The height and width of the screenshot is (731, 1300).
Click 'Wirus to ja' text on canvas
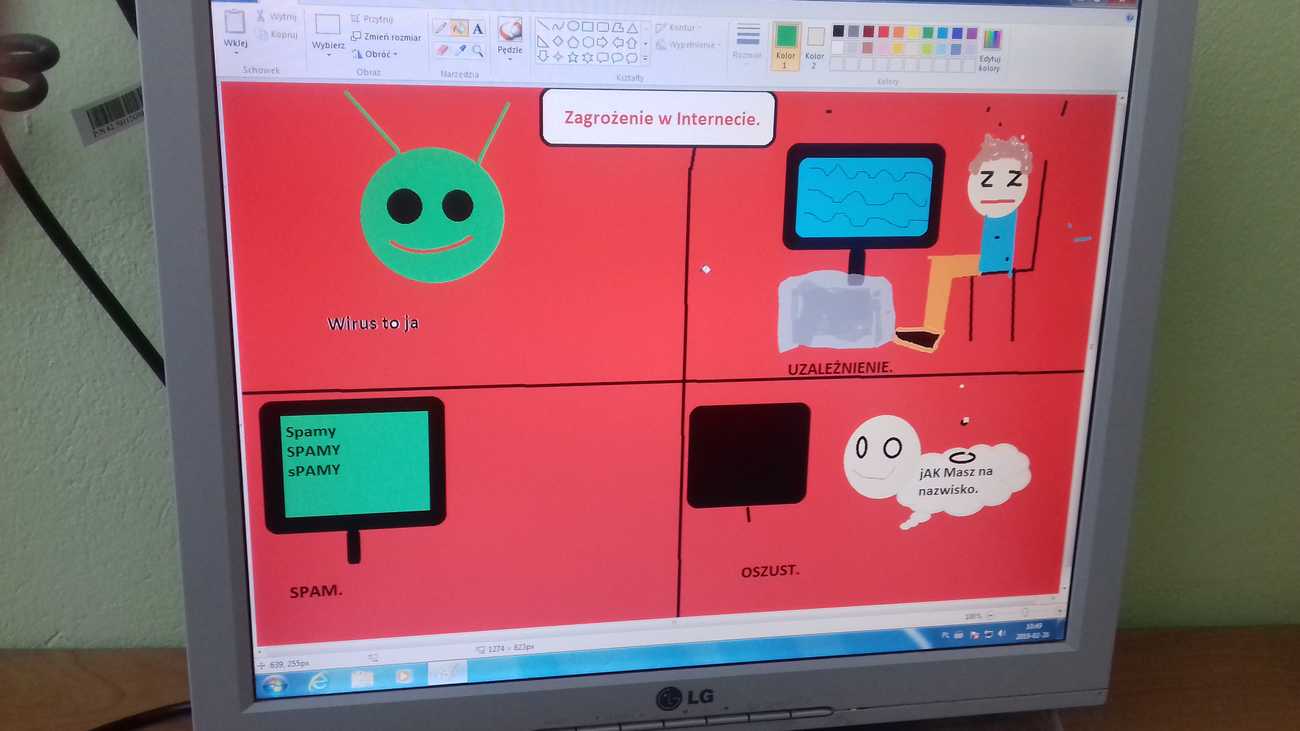[372, 324]
